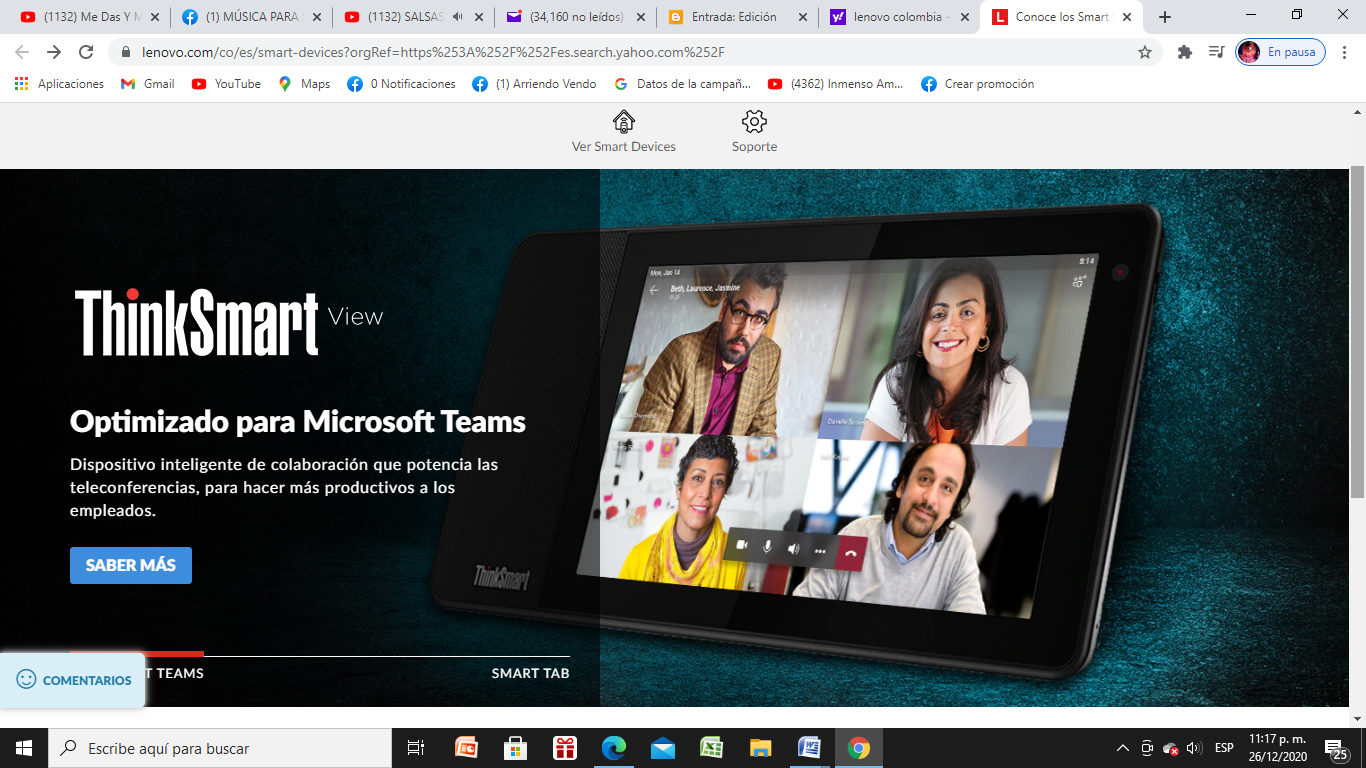The width and height of the screenshot is (1366, 768).
Task: Open the COMENTARIOS feedback widget
Action: (x=73, y=680)
